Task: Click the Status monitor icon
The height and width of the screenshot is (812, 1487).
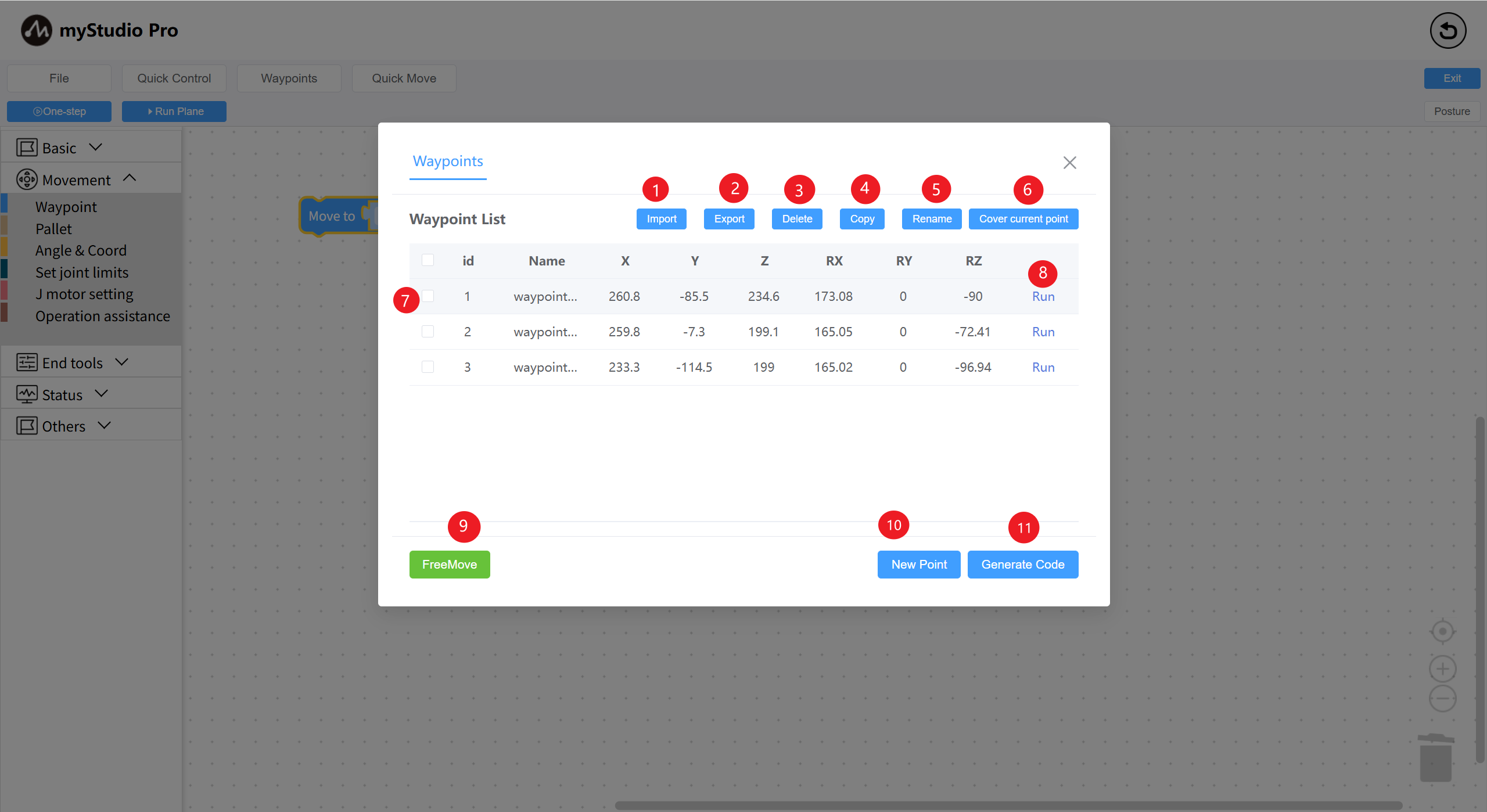Action: tap(27, 394)
